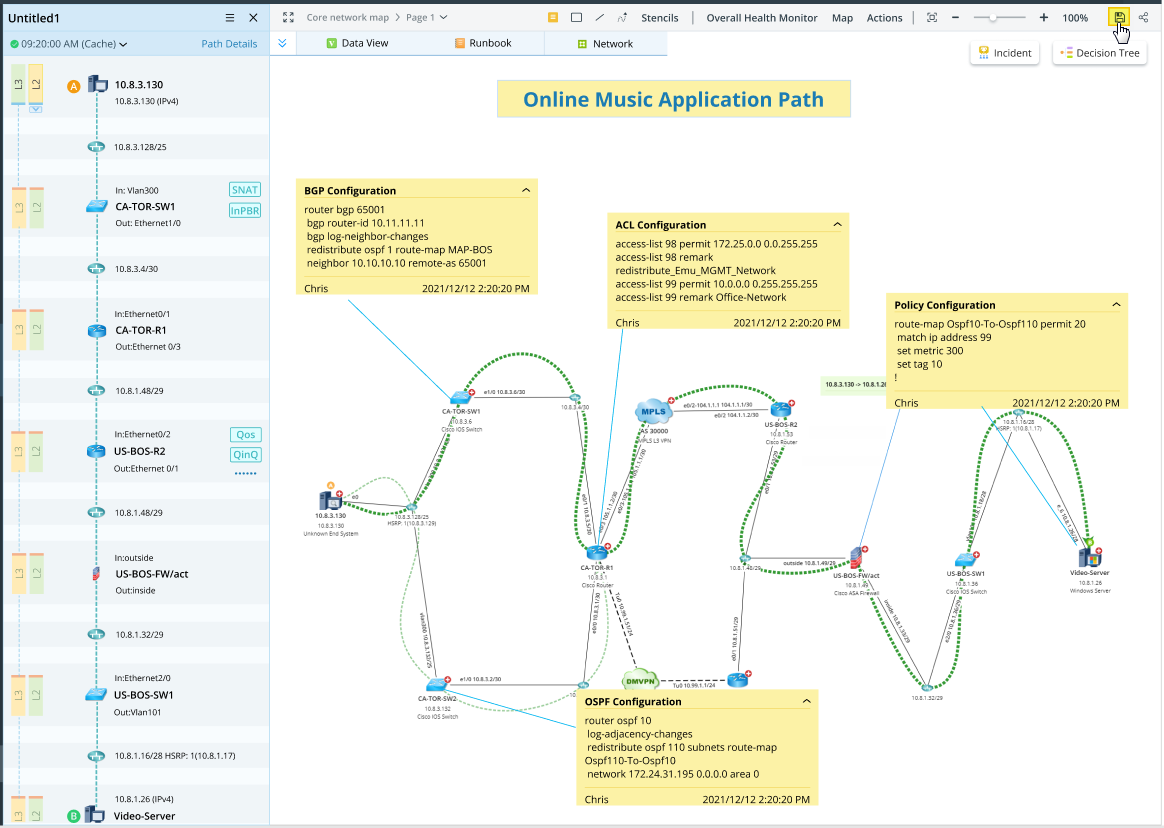Open the cache time dropdown
1164x828 pixels.
[122, 44]
